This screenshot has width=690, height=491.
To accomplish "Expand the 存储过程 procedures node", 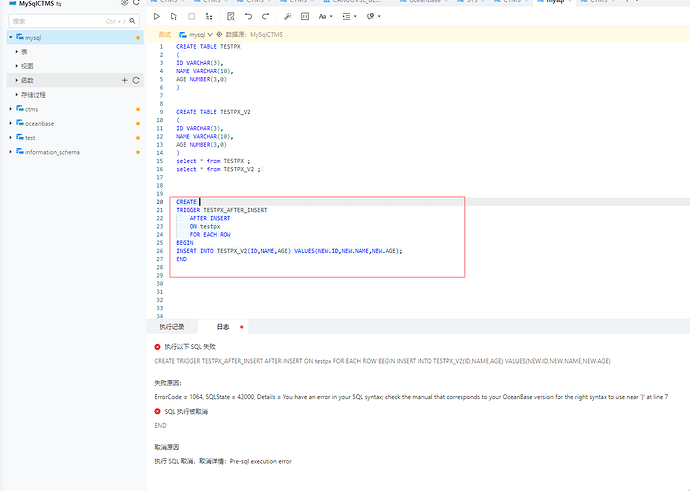I will coord(17,95).
